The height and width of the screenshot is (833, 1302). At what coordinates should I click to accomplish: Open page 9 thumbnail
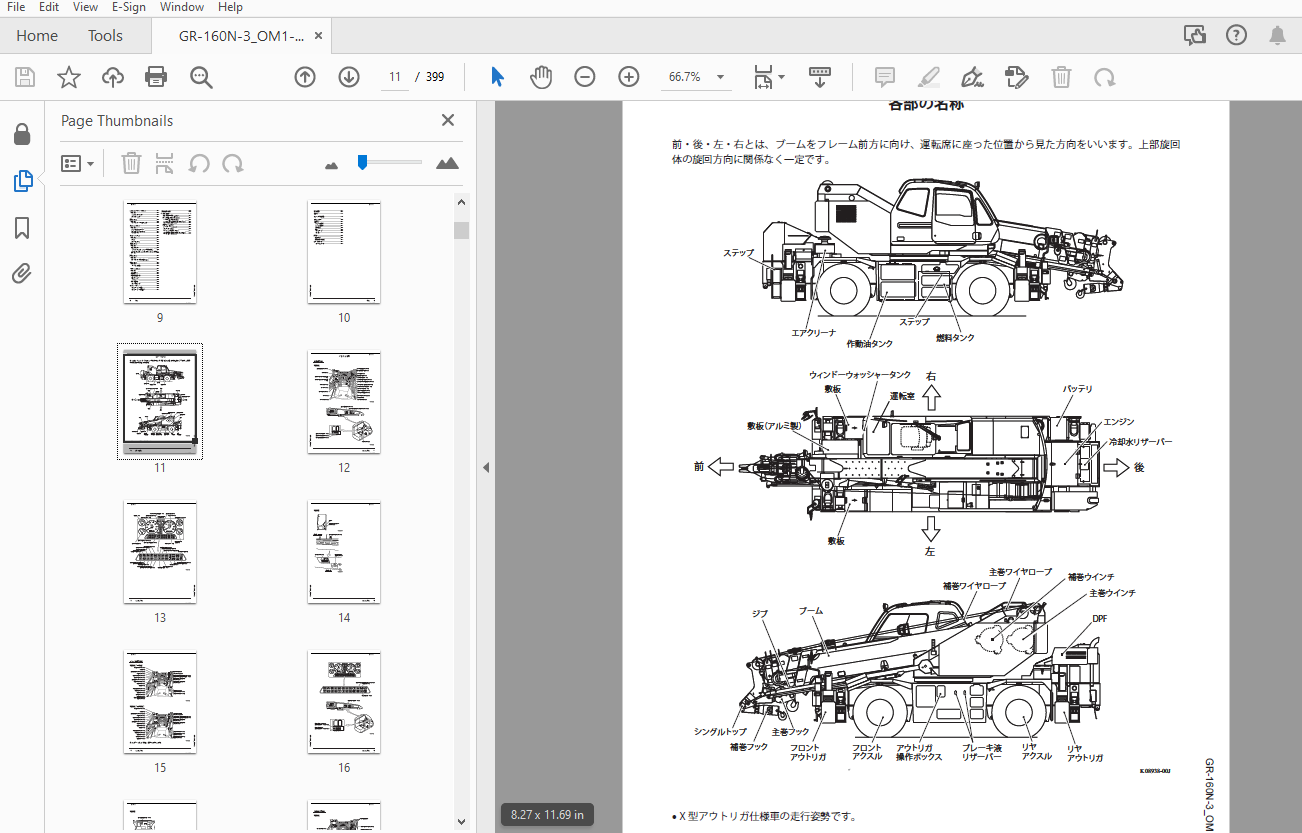click(160, 252)
